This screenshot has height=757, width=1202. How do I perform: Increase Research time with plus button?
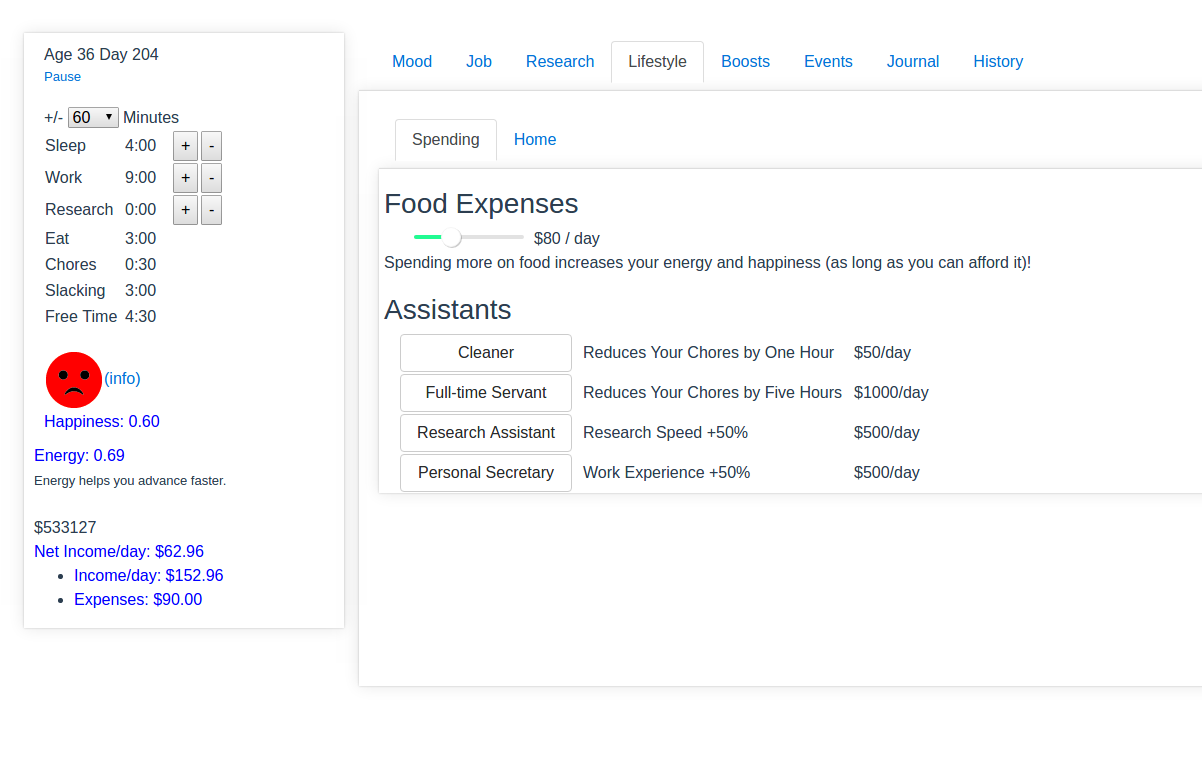[185, 210]
